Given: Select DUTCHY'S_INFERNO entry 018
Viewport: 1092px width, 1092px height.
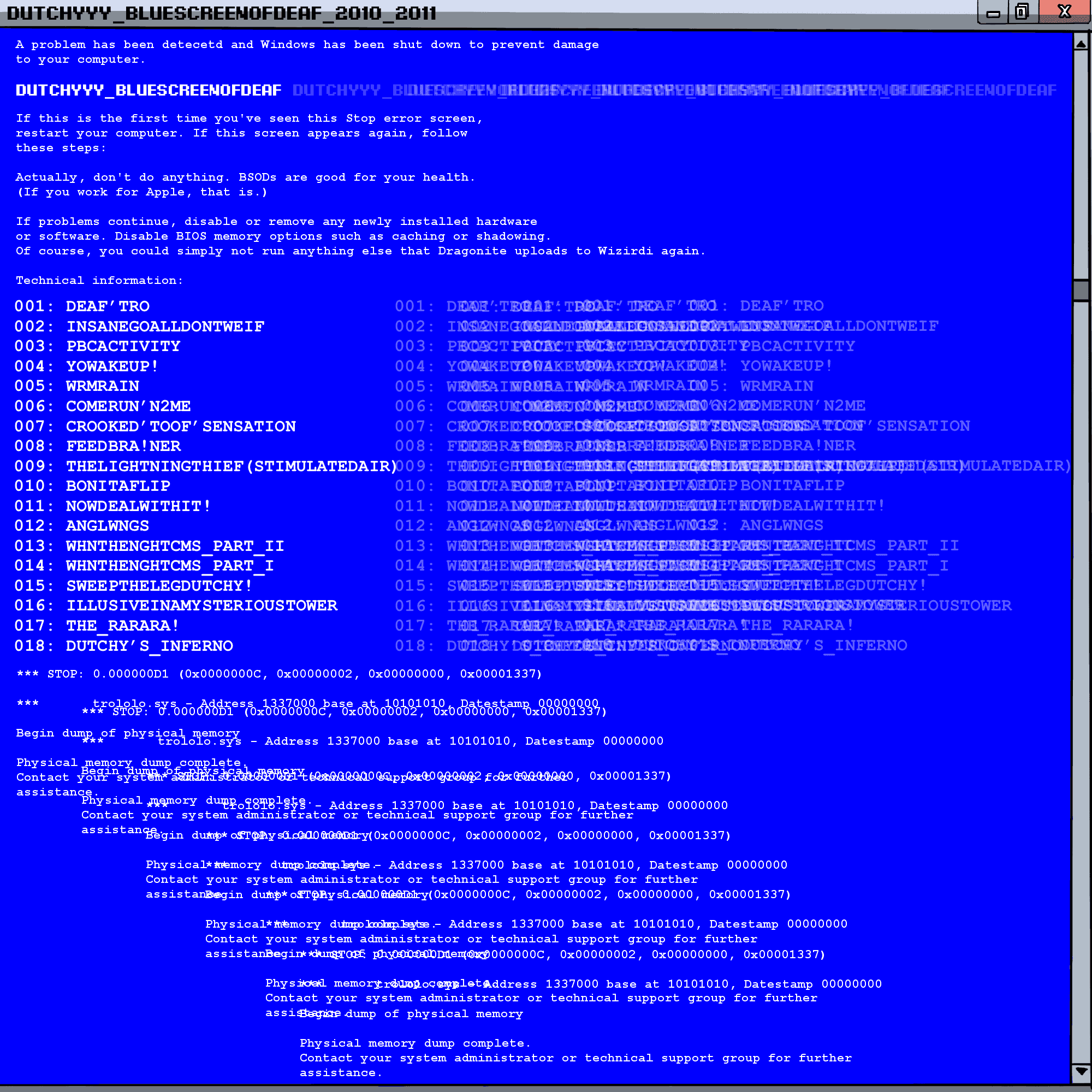Looking at the screenshot, I should 150,645.
